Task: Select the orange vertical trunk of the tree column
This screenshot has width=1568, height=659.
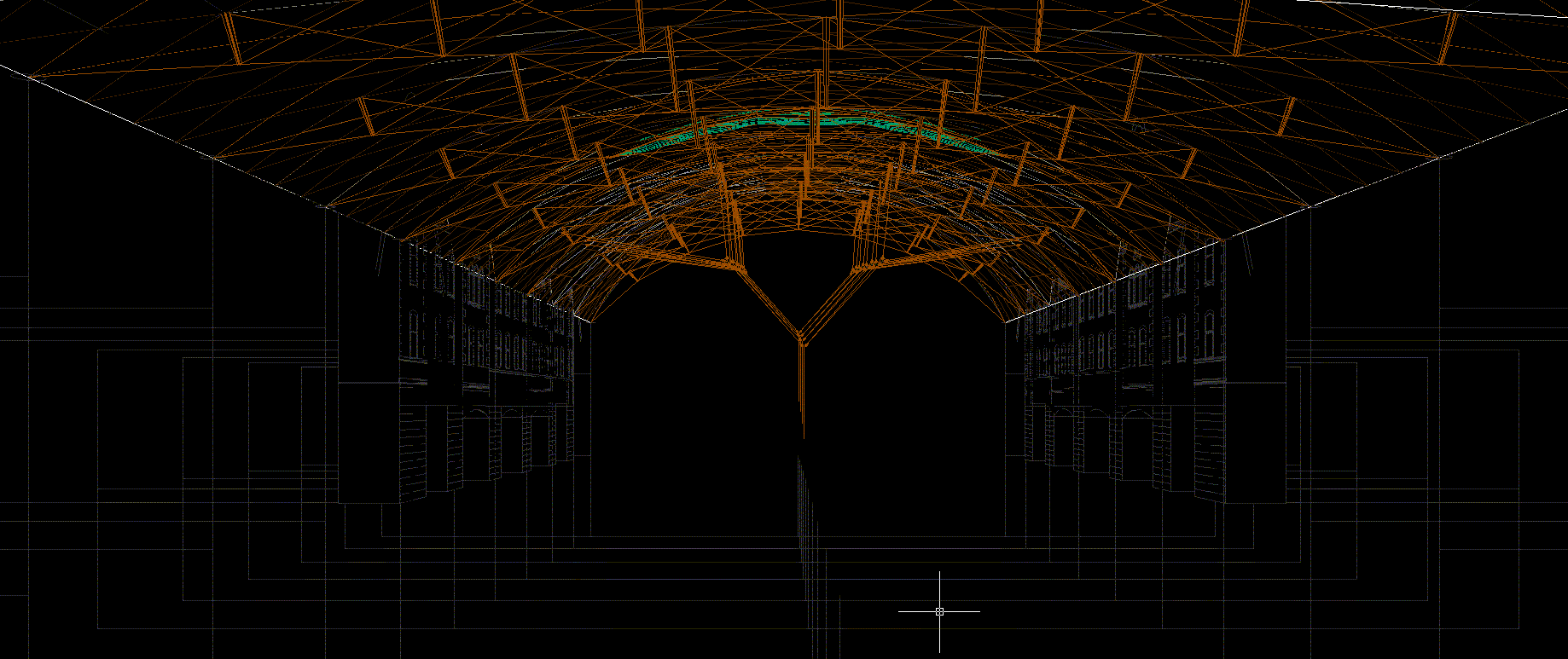Action: pos(802,384)
